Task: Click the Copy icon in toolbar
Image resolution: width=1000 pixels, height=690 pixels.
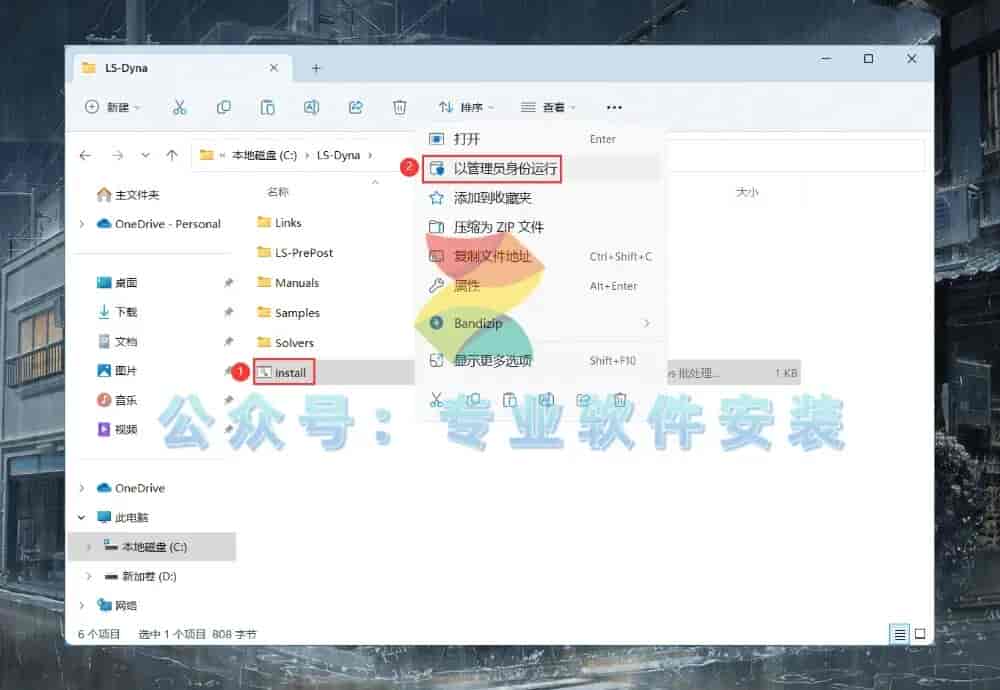Action: click(x=223, y=107)
